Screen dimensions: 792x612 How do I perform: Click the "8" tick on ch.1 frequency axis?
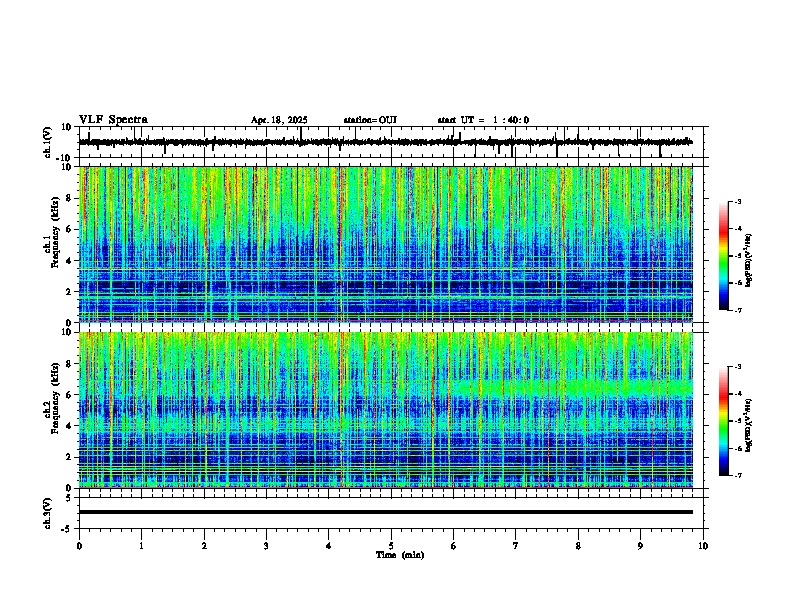70,198
